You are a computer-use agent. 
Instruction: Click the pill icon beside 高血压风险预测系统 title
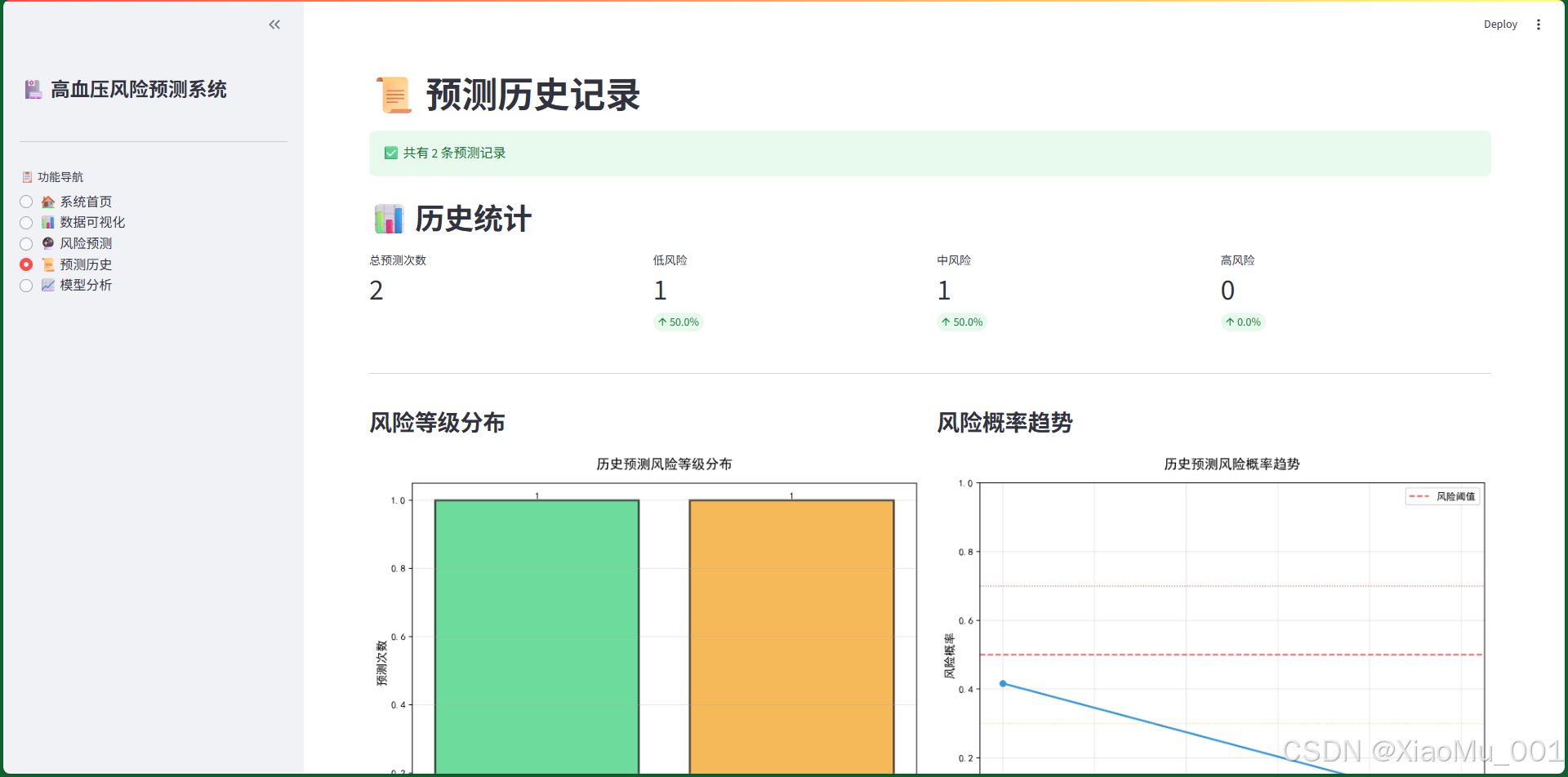pos(33,90)
